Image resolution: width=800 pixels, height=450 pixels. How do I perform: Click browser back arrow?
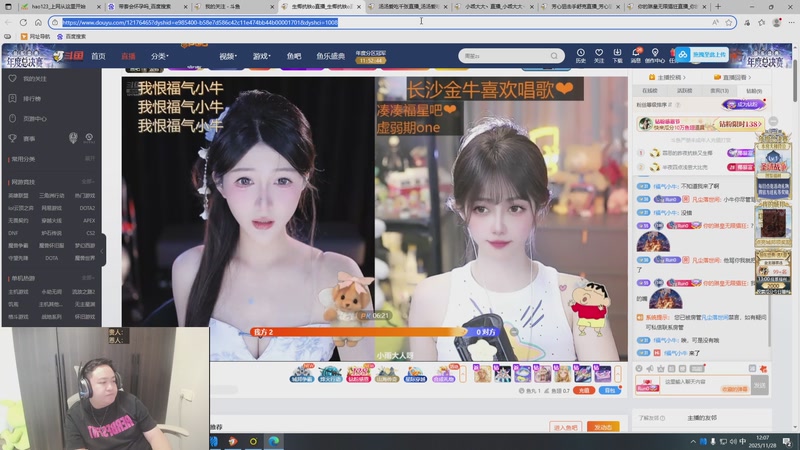pyautogui.click(x=8, y=22)
